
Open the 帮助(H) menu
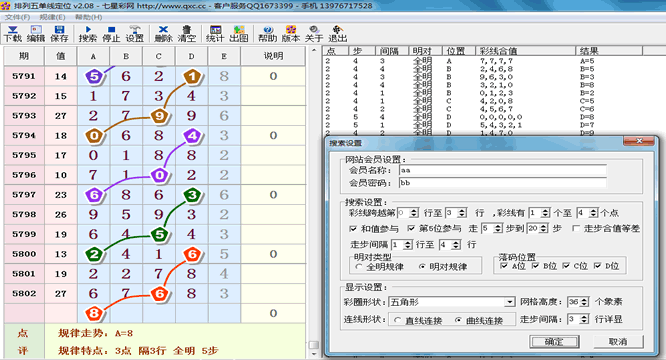88,17
